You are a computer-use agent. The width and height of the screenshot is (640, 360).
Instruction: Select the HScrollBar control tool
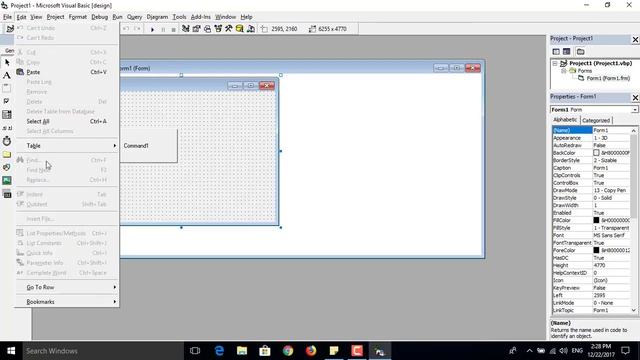click(7, 128)
